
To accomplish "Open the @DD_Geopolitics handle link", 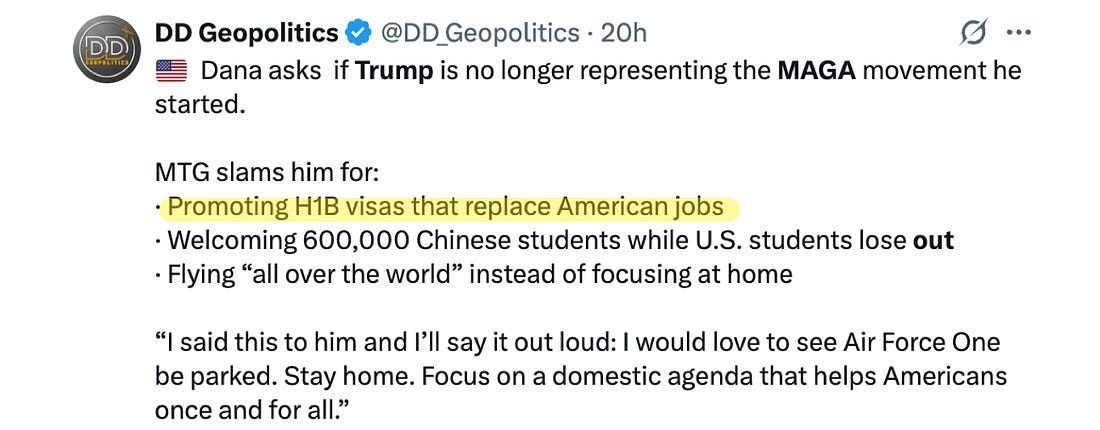I will click(x=483, y=33).
